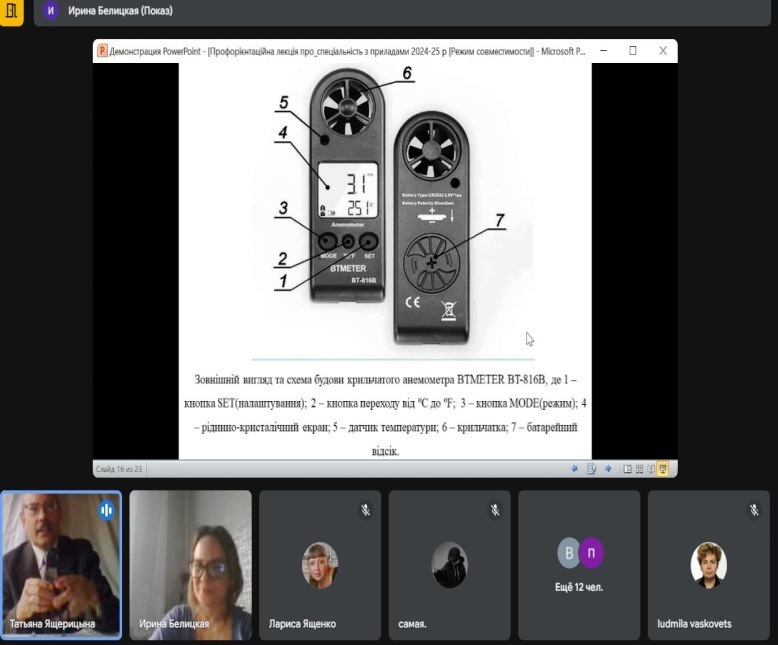
Task: Click muted microphone icon on самая. tile
Action: coord(495,510)
